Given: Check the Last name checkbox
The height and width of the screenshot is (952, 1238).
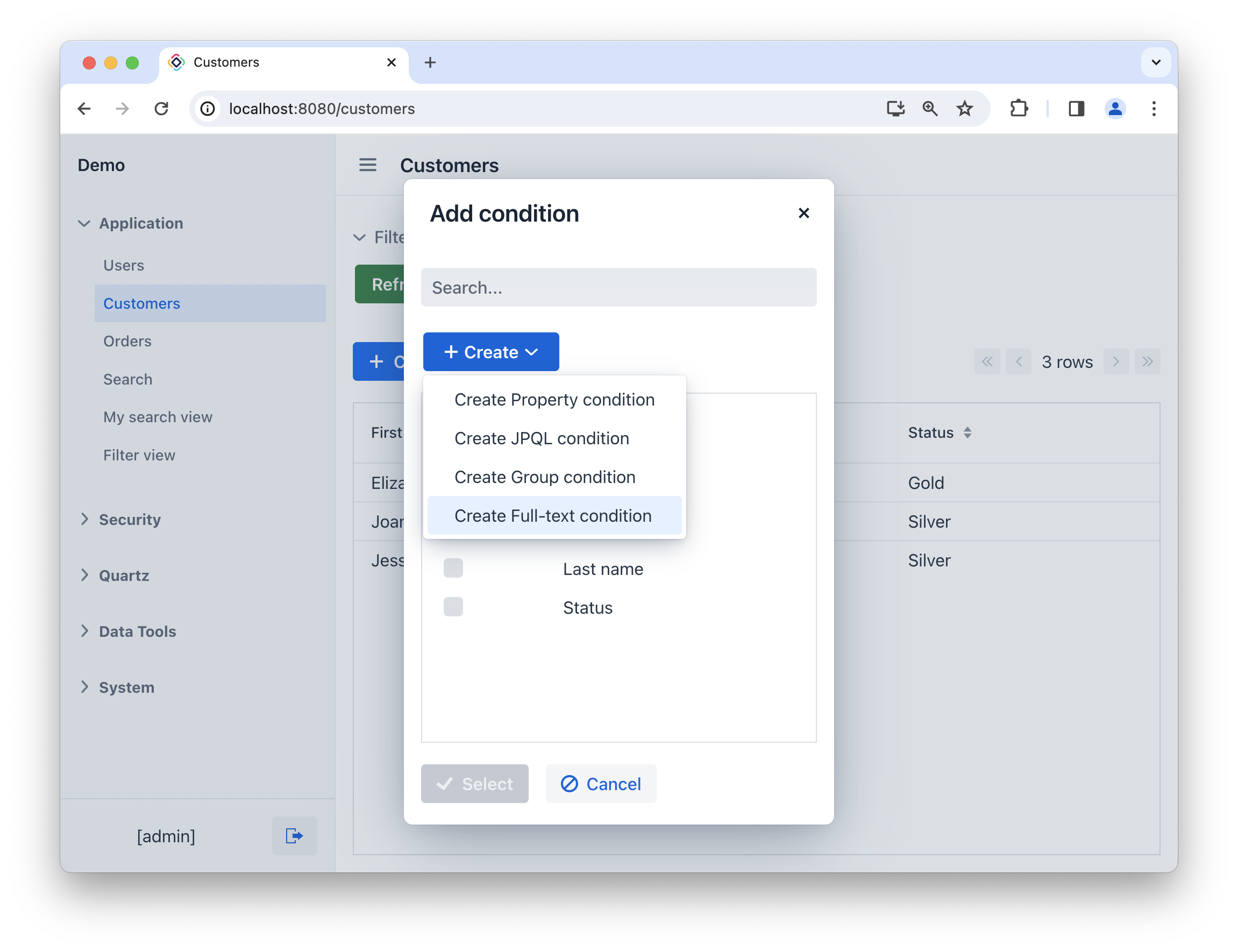Looking at the screenshot, I should (x=453, y=569).
